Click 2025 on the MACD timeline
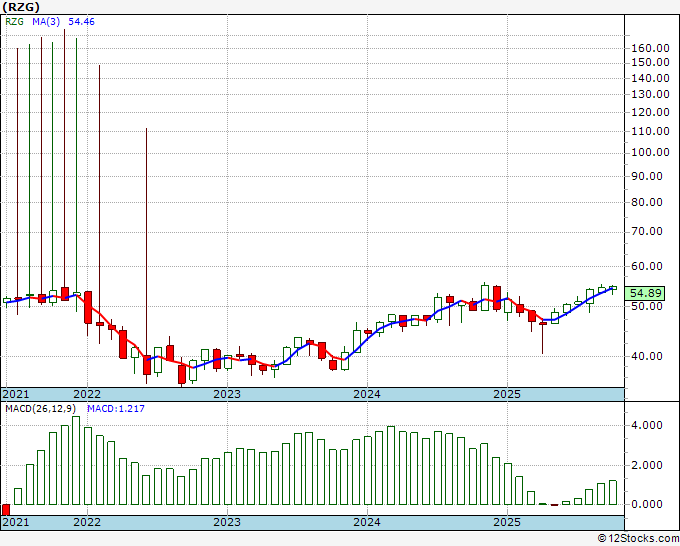 (x=507, y=522)
